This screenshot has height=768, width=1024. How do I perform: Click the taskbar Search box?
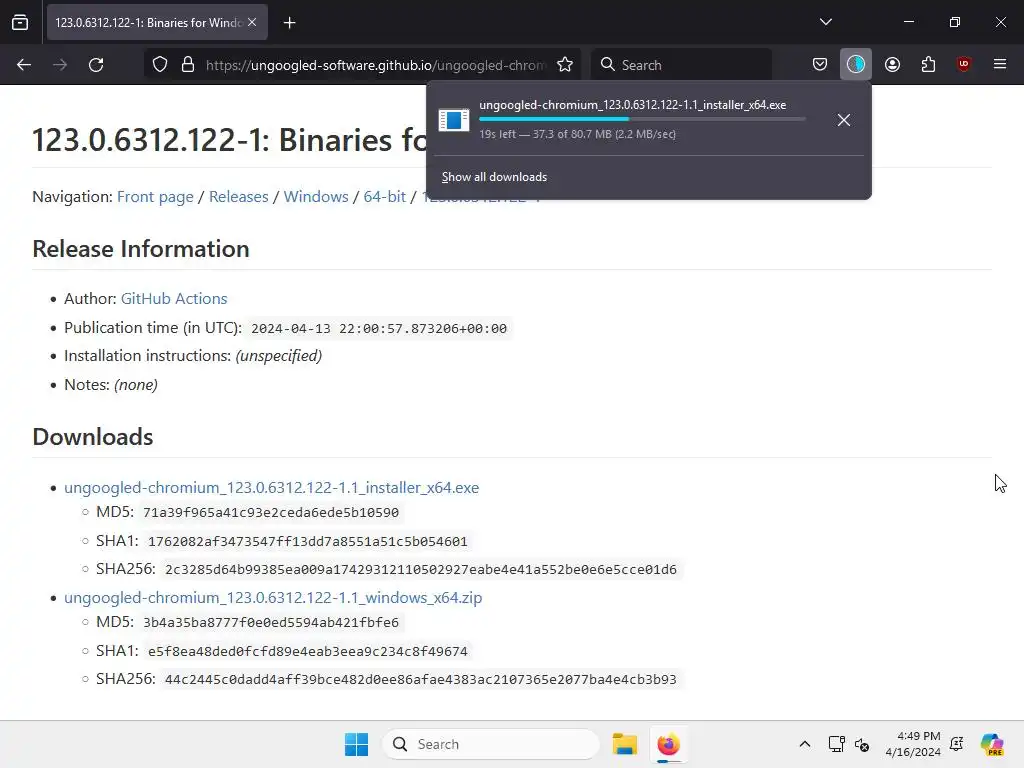tap(491, 744)
